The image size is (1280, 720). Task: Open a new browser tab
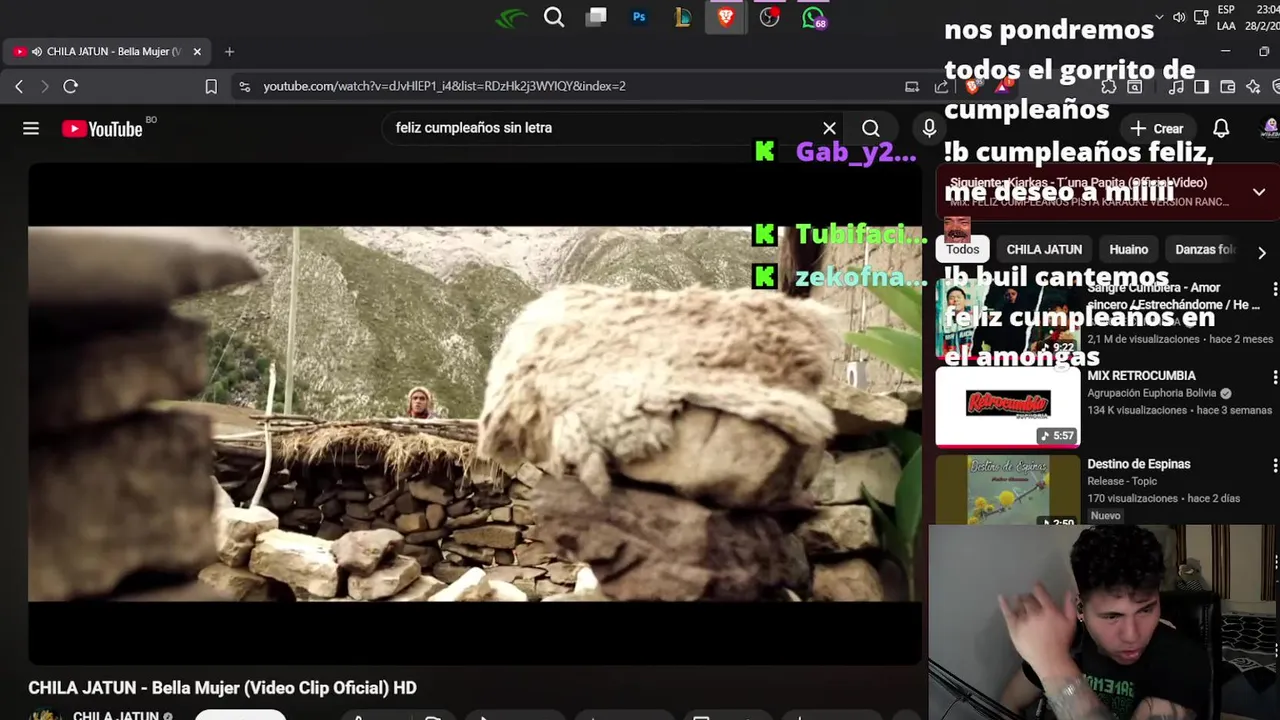click(x=229, y=51)
